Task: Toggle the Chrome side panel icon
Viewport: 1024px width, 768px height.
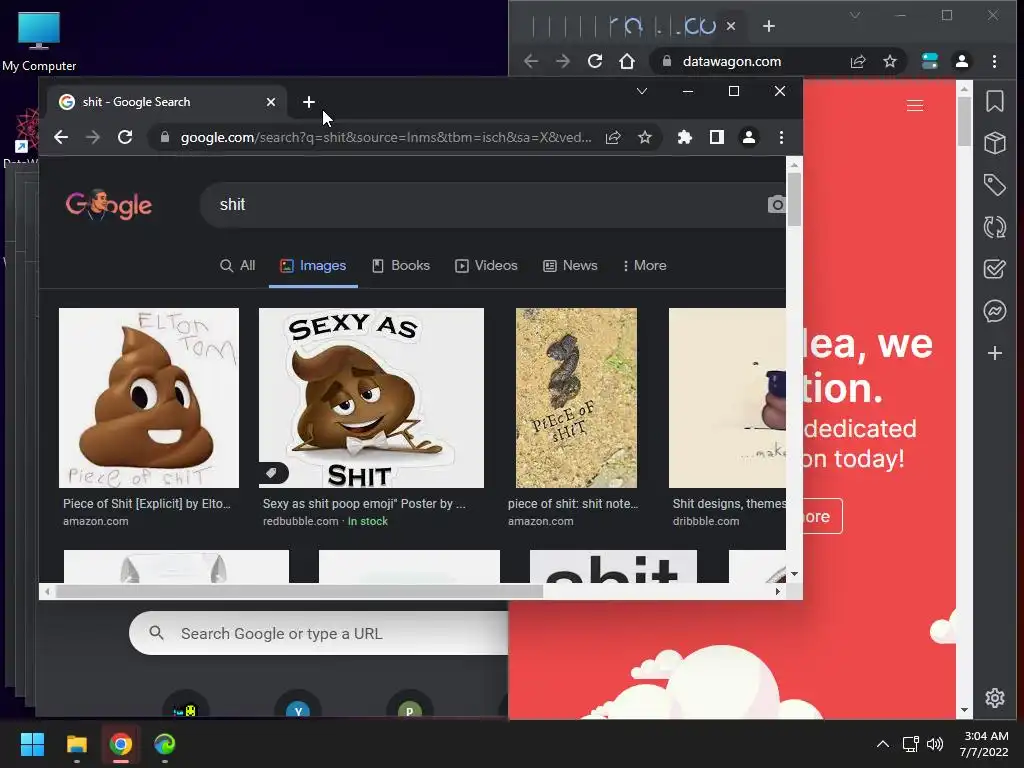Action: (716, 137)
